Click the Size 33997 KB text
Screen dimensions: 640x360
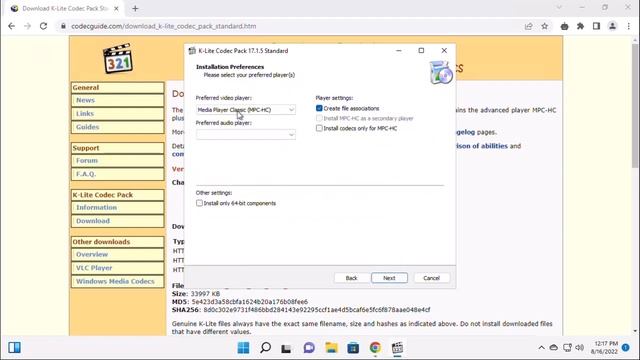point(196,293)
